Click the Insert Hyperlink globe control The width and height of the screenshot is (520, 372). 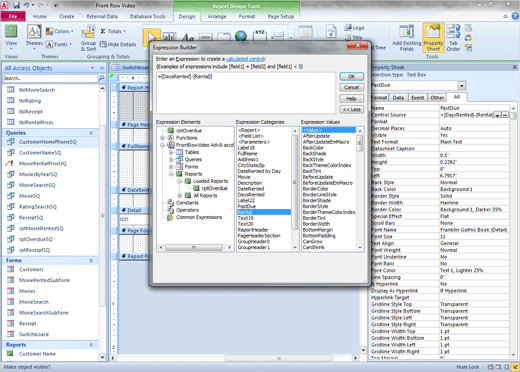click(241, 35)
